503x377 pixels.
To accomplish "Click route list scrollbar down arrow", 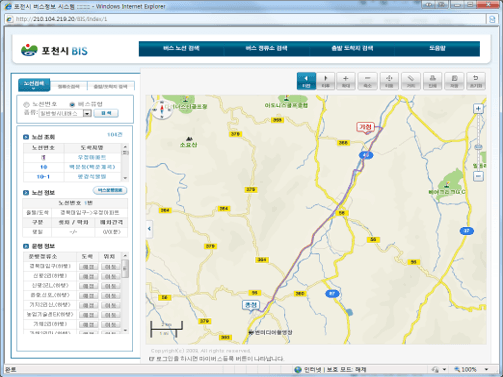I will coord(125,178).
